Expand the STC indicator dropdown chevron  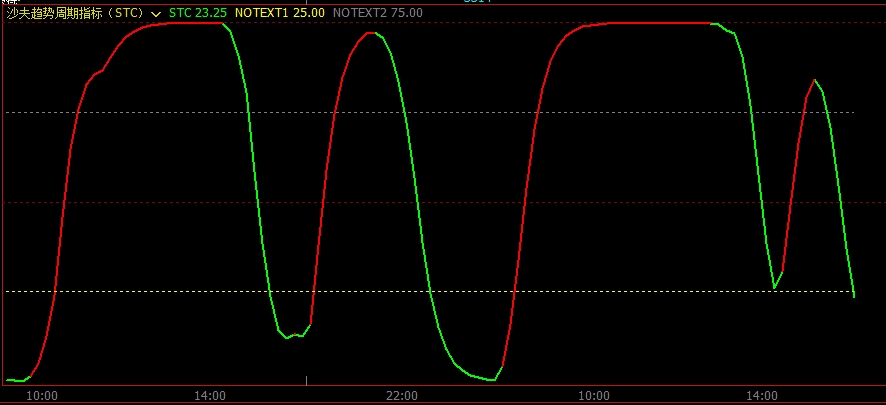pyautogui.click(x=156, y=14)
